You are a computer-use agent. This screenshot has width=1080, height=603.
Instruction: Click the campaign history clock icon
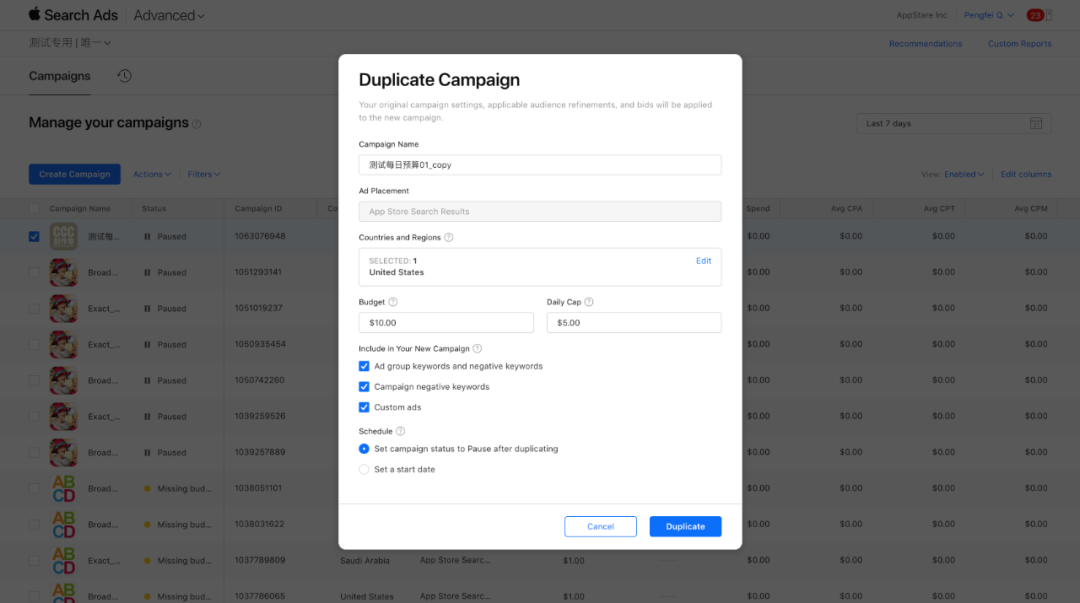(x=124, y=76)
